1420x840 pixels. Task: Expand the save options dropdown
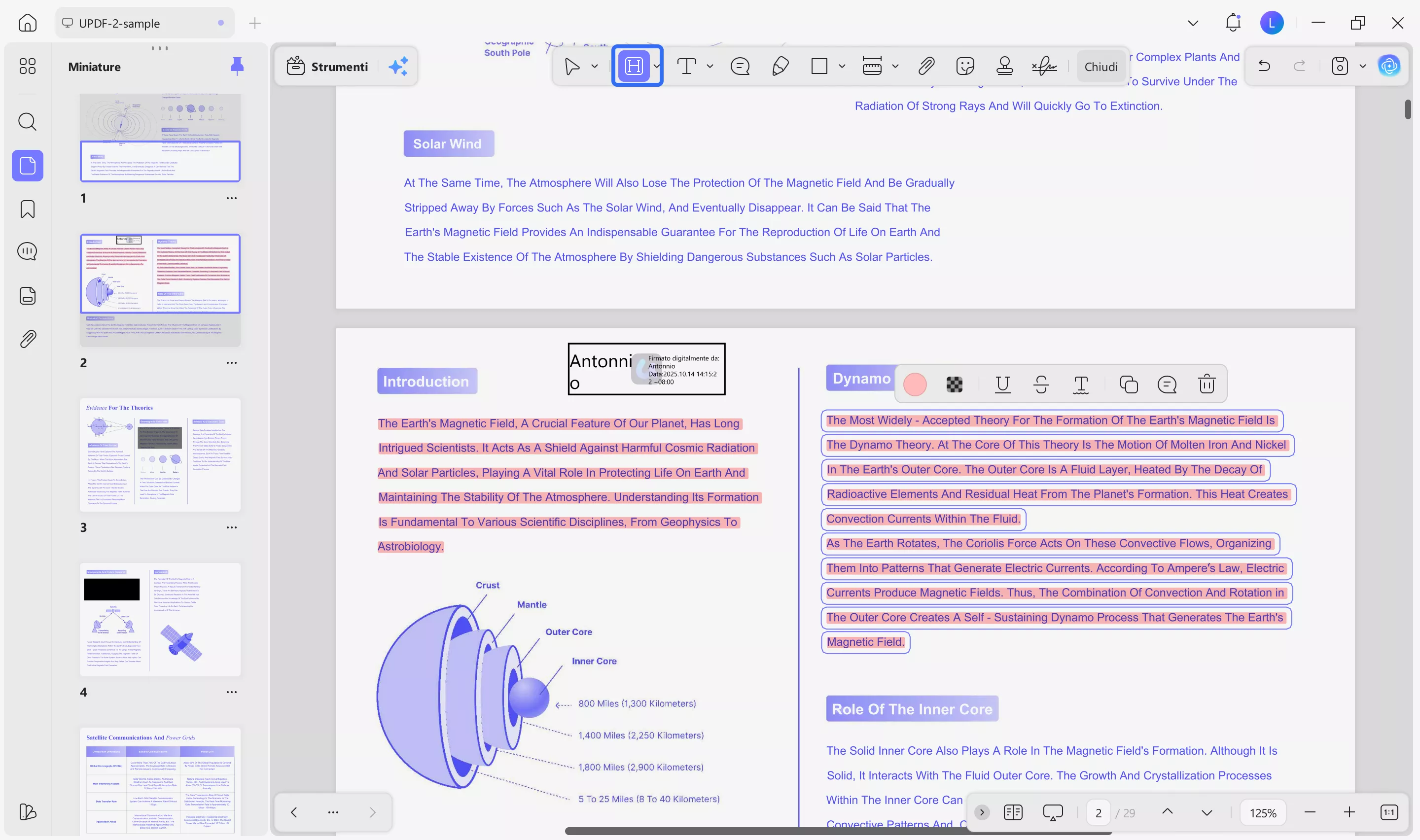pos(1363,66)
